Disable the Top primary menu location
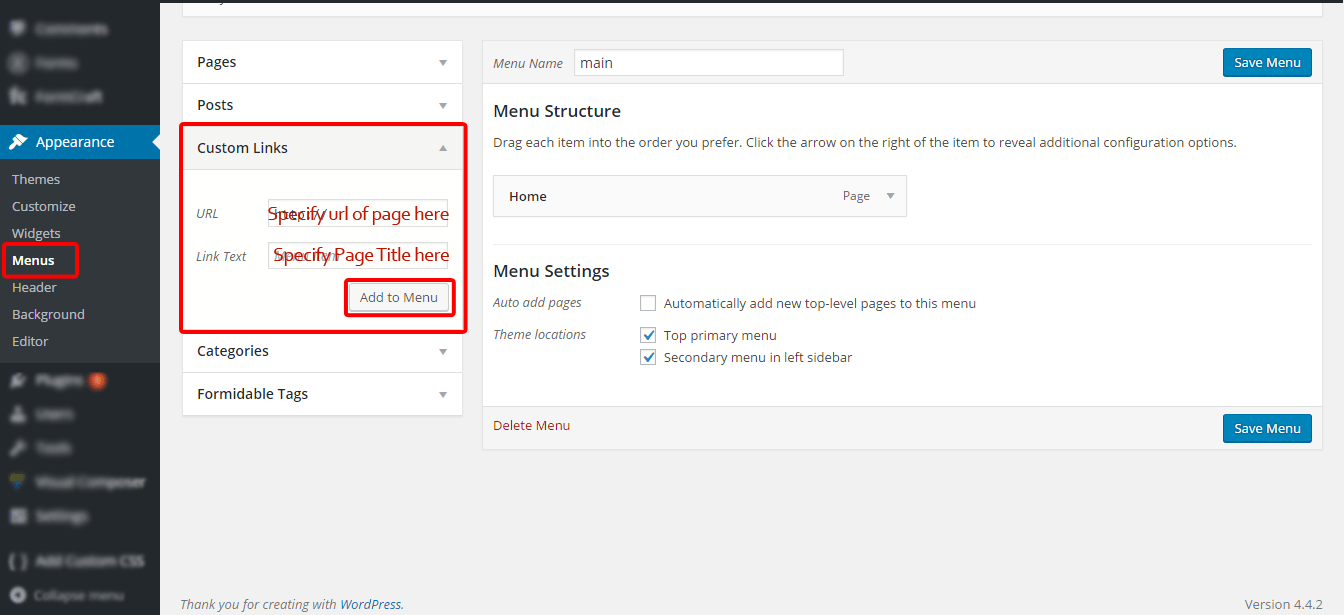This screenshot has height=615, width=1344. coord(647,334)
